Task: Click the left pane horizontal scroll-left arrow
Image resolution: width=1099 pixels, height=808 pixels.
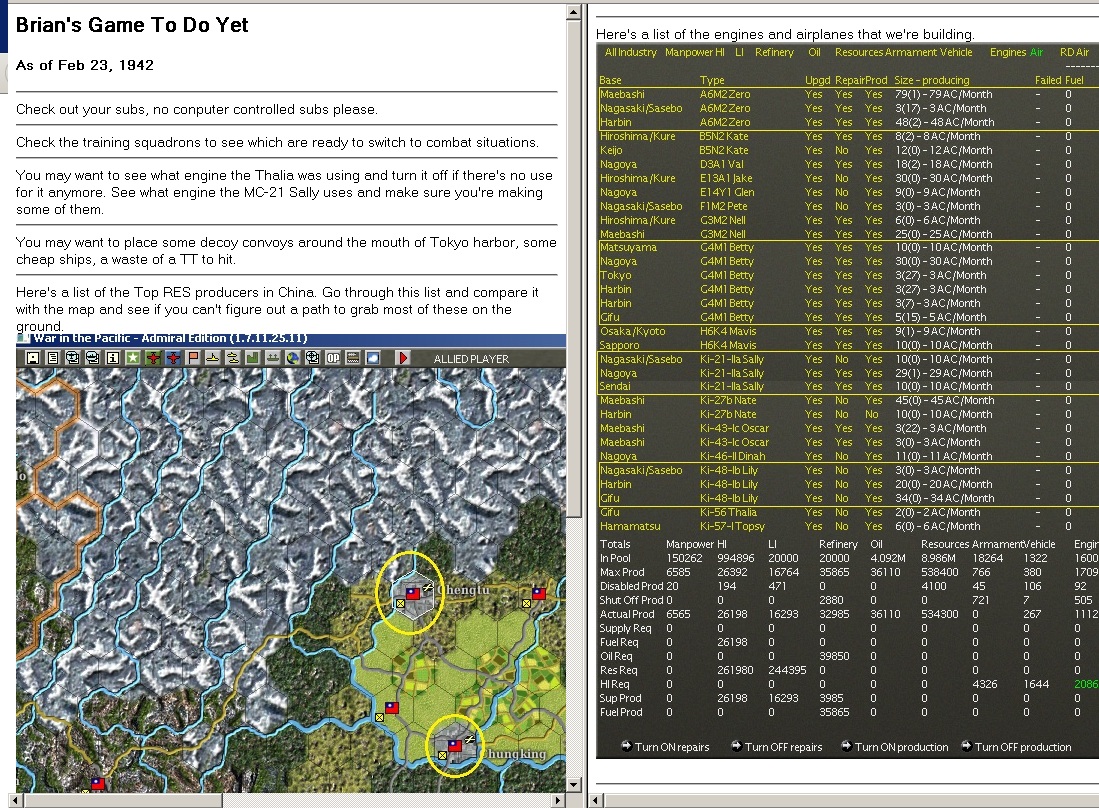Action: 15,800
